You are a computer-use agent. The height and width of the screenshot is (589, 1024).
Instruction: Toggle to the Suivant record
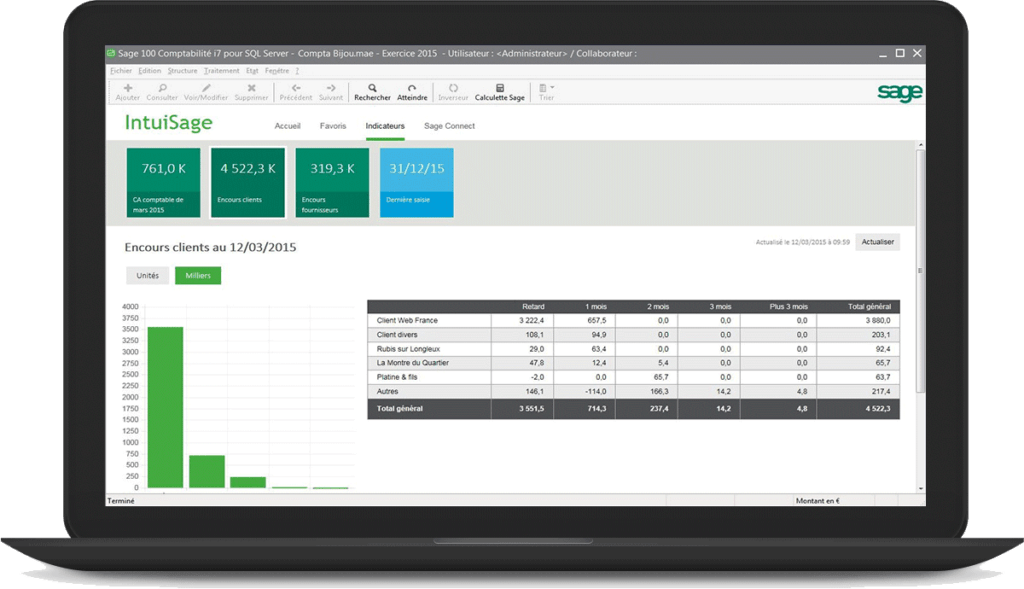331,90
